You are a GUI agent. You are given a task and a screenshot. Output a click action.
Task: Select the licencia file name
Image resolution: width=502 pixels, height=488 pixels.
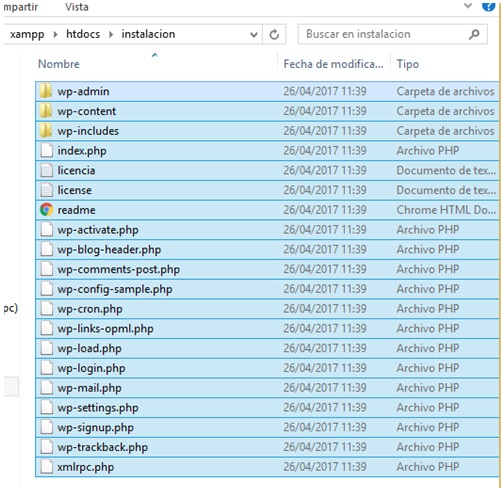pos(76,170)
